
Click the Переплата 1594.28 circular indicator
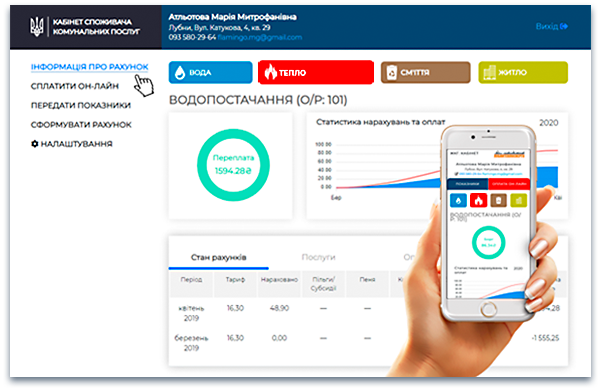[x=233, y=165]
